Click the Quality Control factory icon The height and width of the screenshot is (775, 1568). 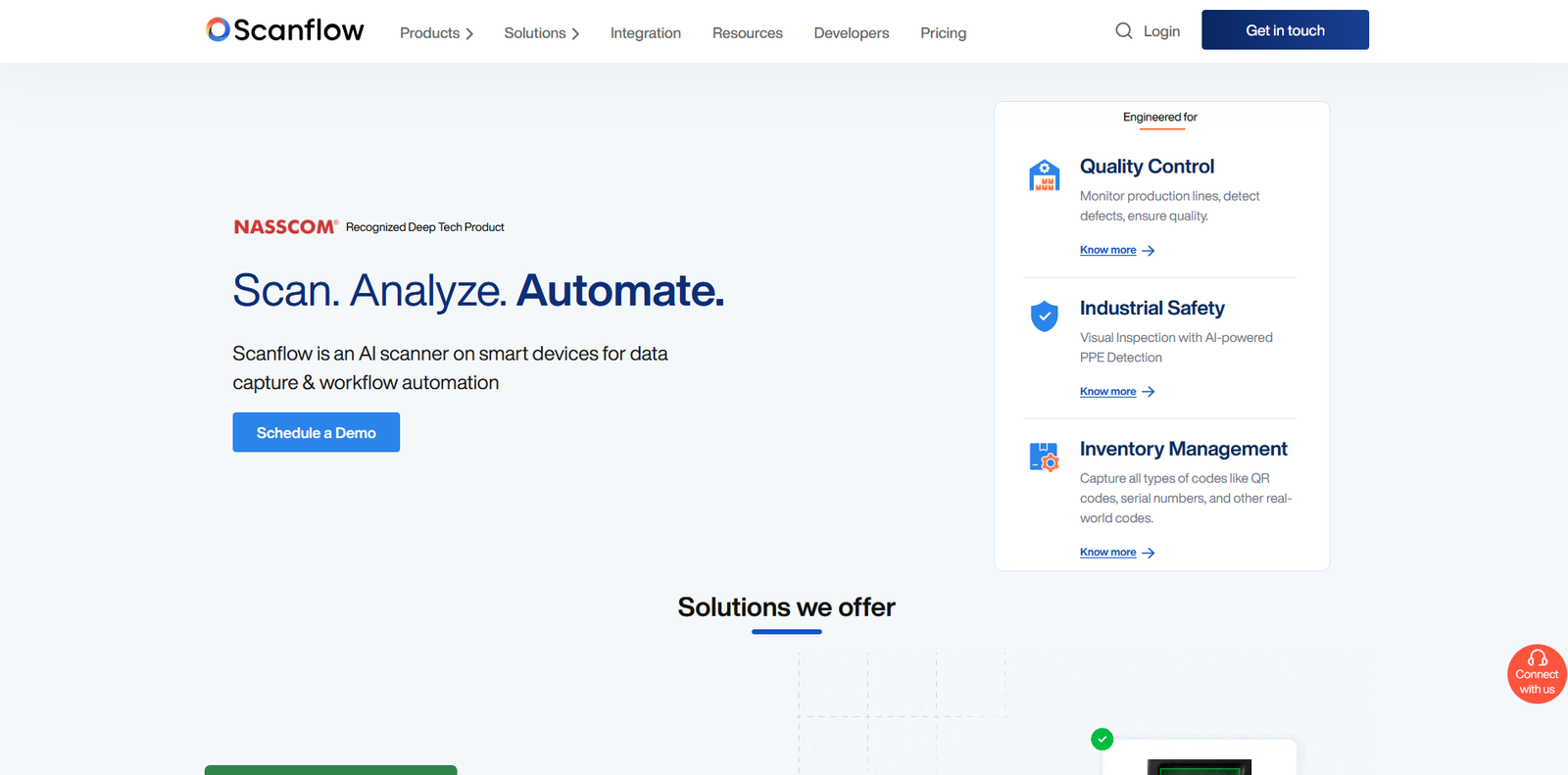tap(1044, 175)
